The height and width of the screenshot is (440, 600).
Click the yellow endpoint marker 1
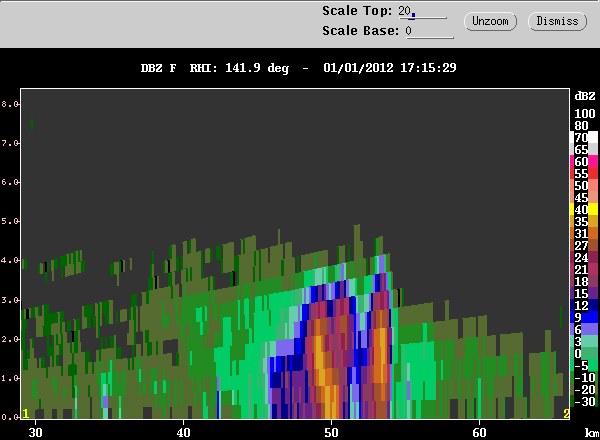(x=26, y=413)
